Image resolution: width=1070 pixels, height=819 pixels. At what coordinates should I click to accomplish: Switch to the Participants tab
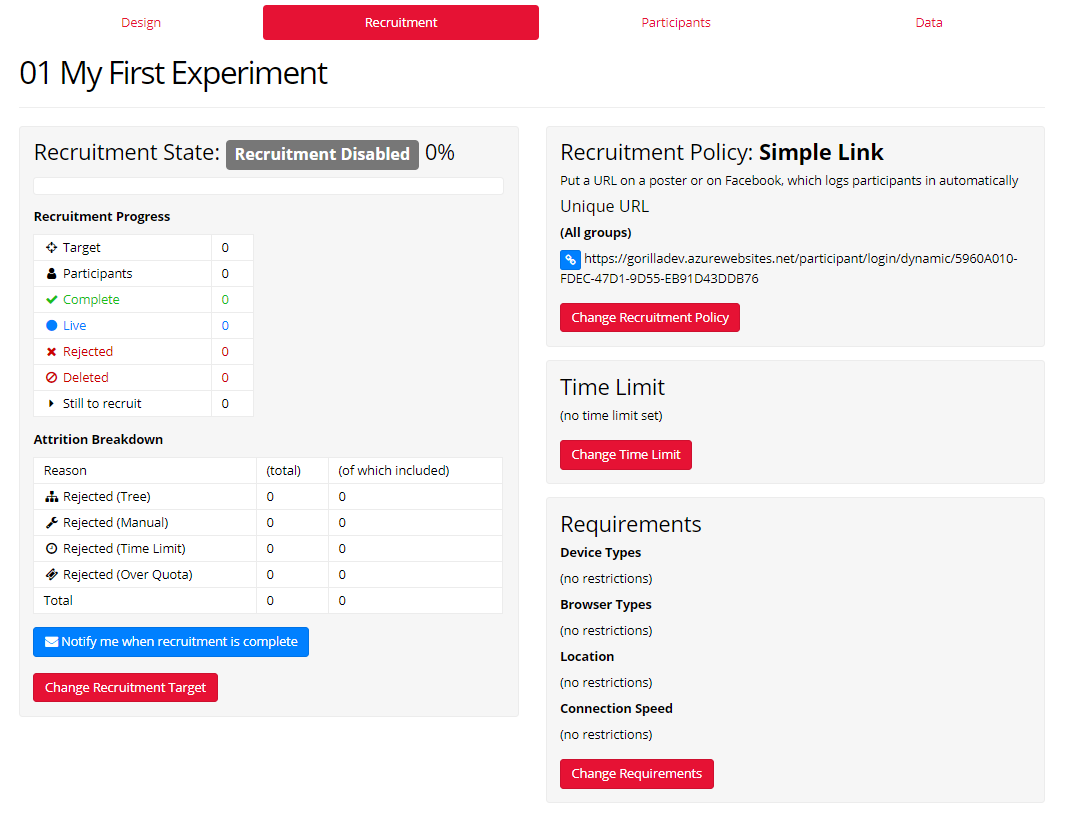pos(676,23)
